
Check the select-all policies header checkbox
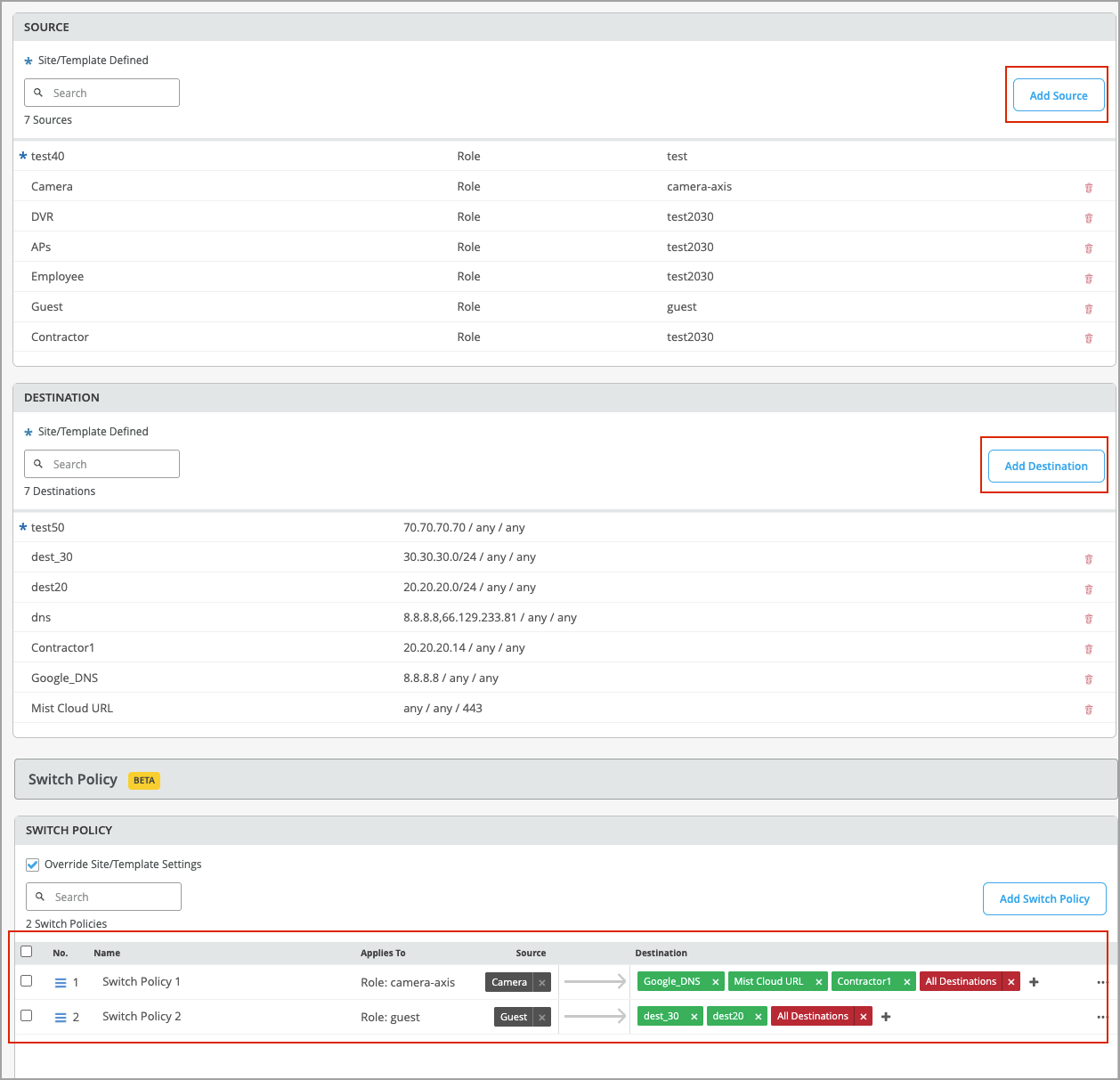point(27,952)
